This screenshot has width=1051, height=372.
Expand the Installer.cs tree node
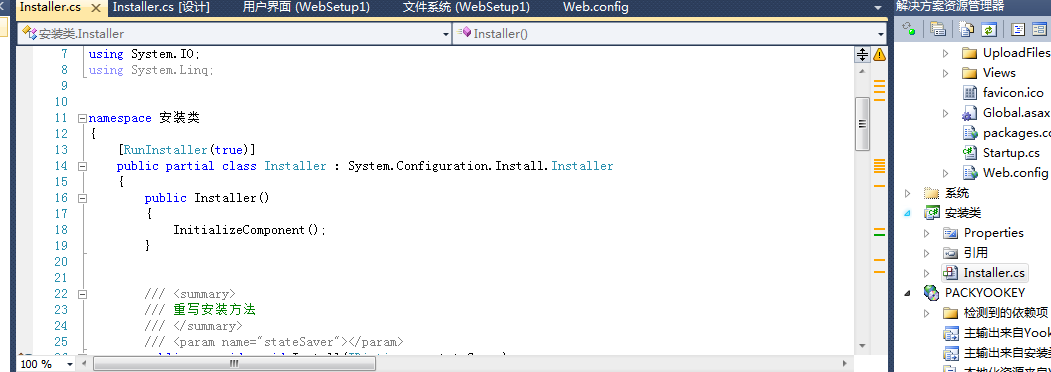pyautogui.click(x=927, y=273)
